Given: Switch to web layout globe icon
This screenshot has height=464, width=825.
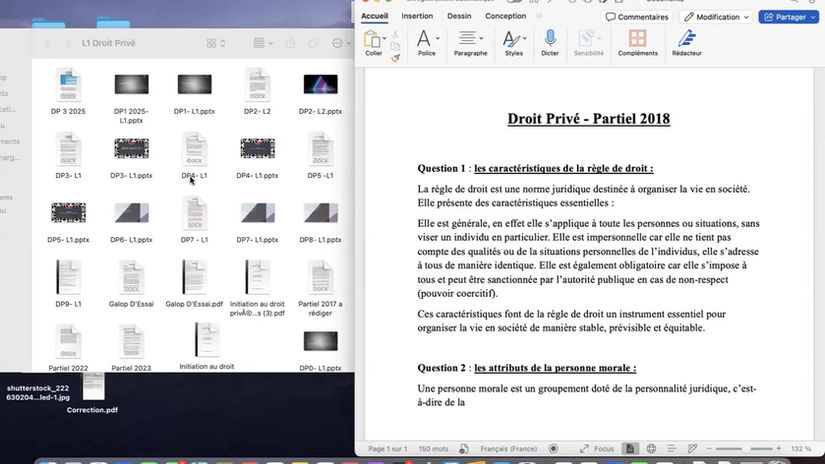Looking at the screenshot, I should [651, 449].
